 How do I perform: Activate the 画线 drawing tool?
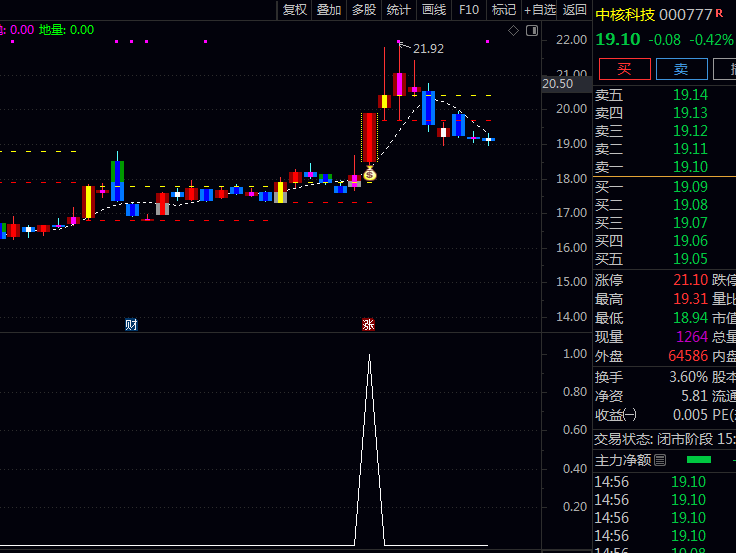click(434, 10)
